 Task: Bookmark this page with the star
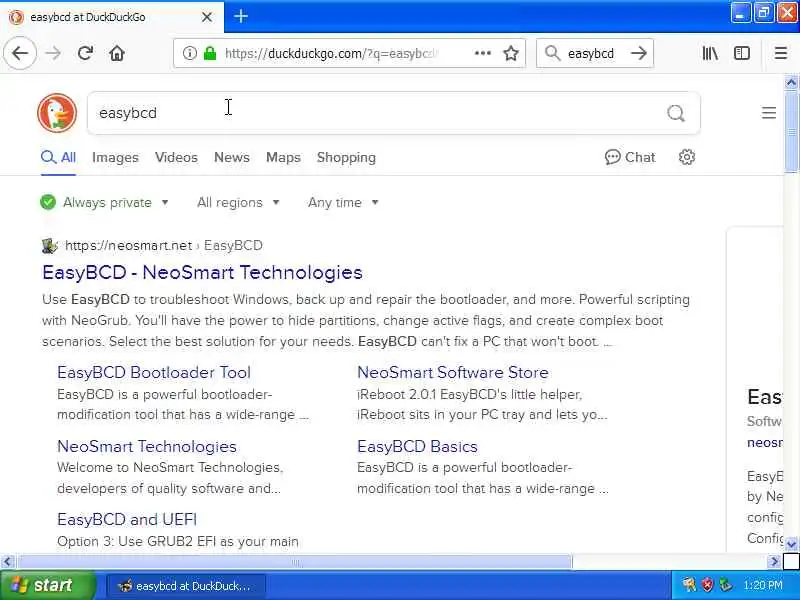coord(511,53)
